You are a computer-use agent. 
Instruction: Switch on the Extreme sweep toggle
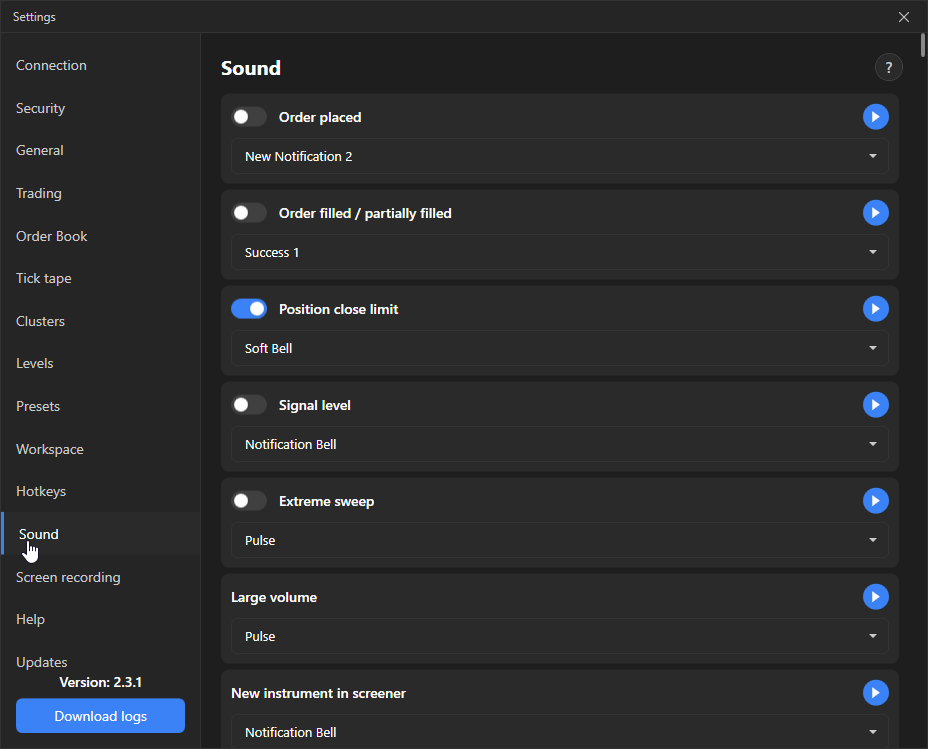pyautogui.click(x=249, y=501)
